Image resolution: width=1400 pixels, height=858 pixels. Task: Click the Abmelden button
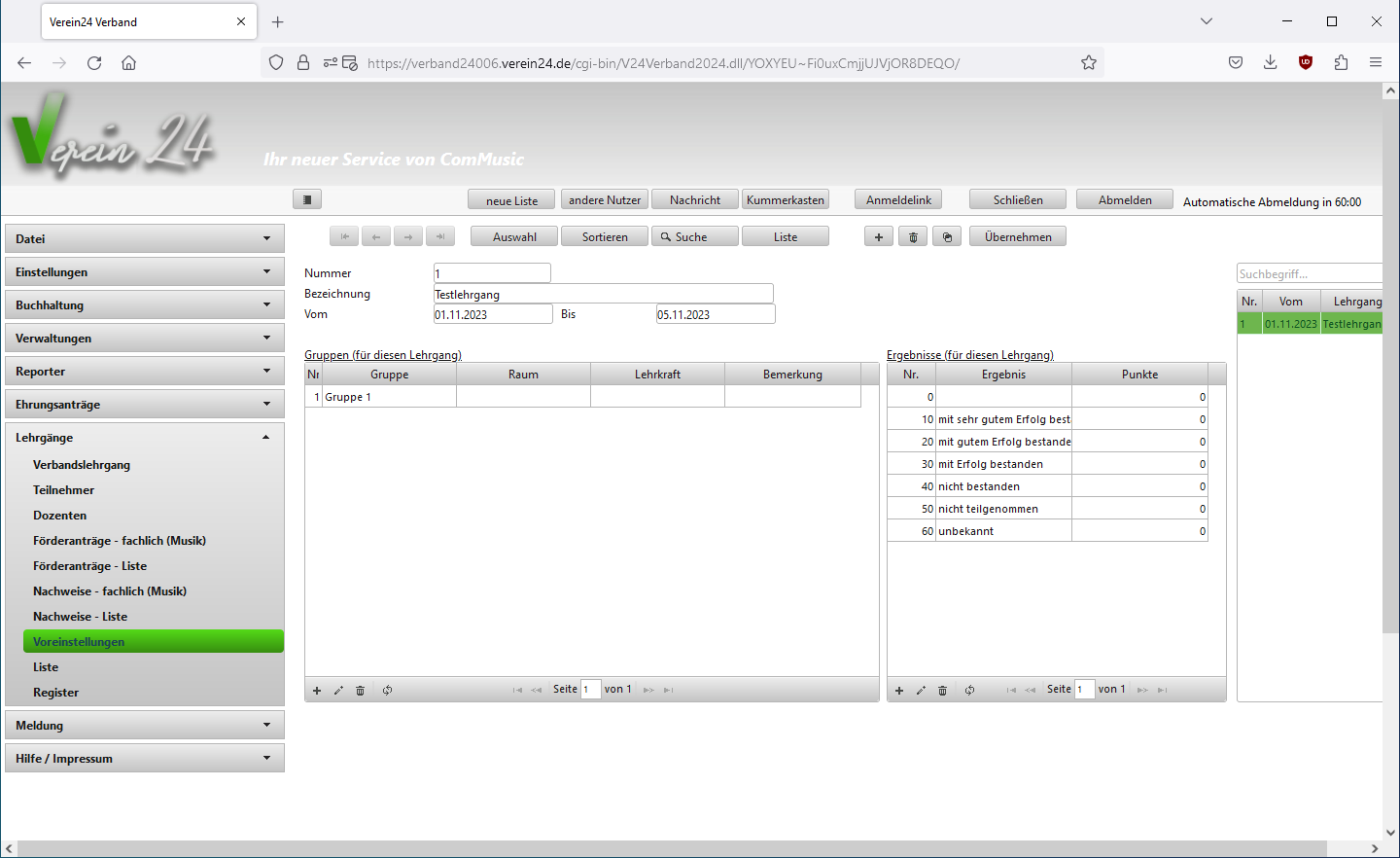(x=1124, y=199)
